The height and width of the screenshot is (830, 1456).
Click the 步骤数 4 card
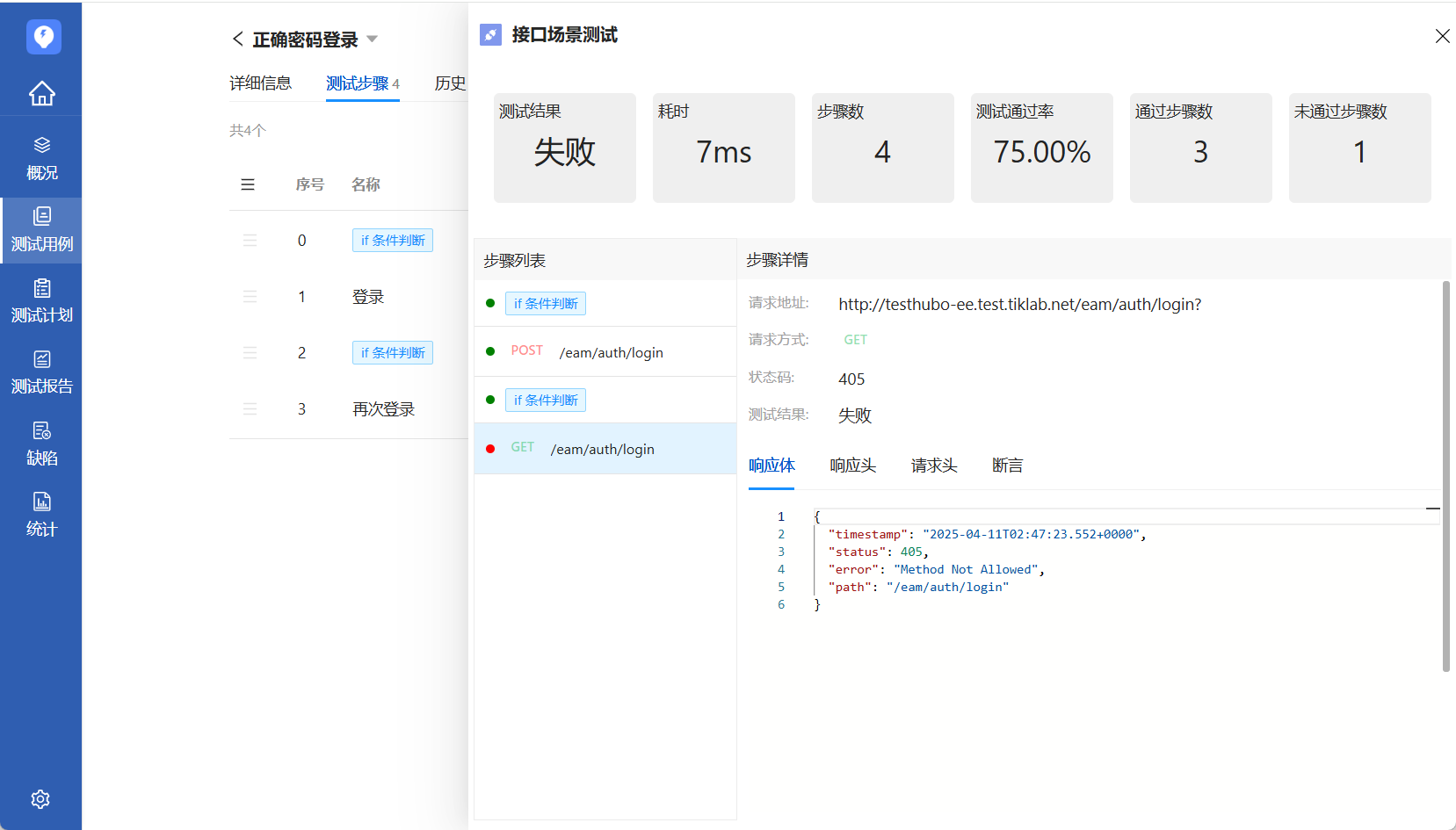coord(883,148)
